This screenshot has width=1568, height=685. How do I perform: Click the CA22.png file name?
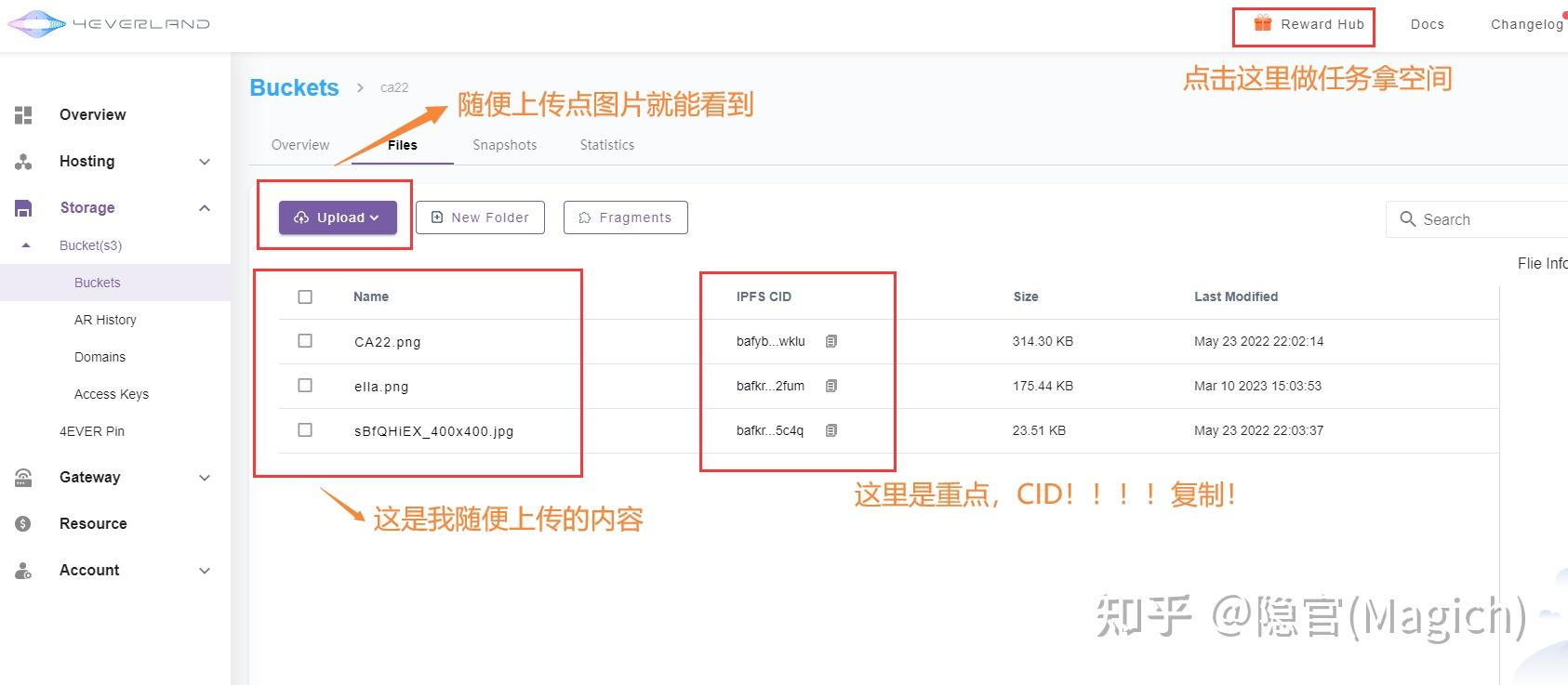coord(388,342)
